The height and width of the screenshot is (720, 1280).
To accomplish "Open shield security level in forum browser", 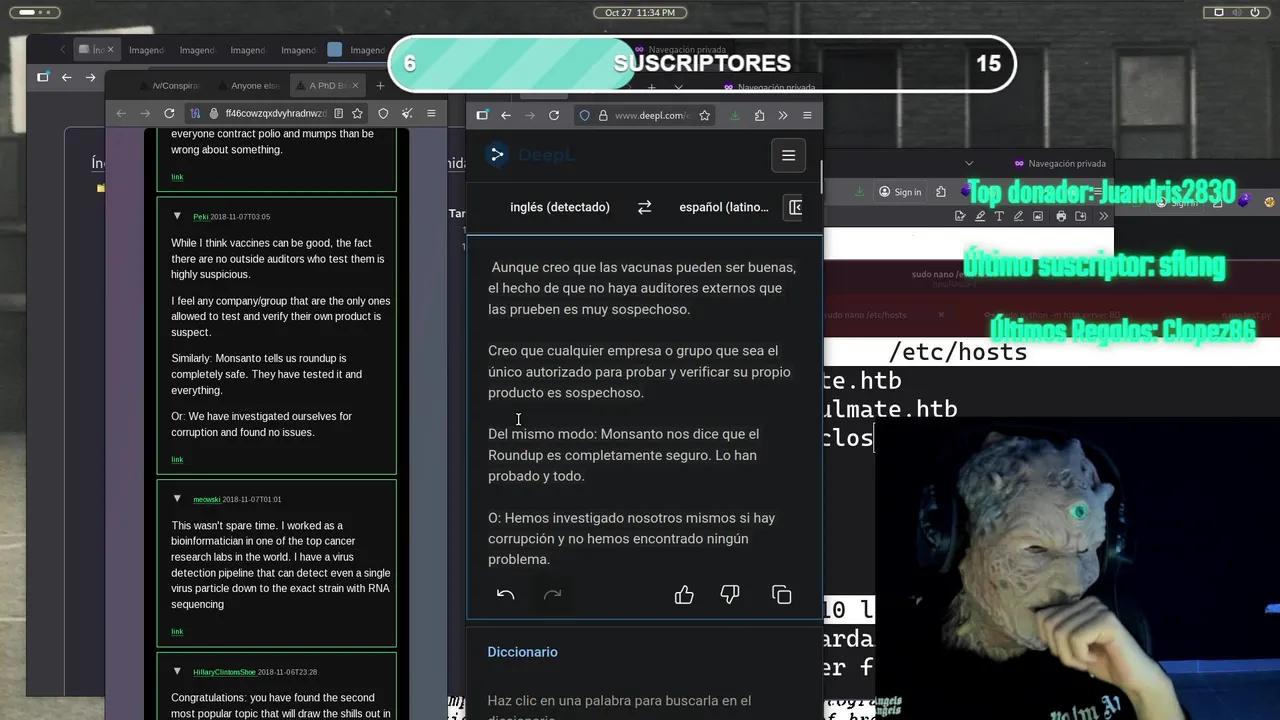I will click(383, 114).
